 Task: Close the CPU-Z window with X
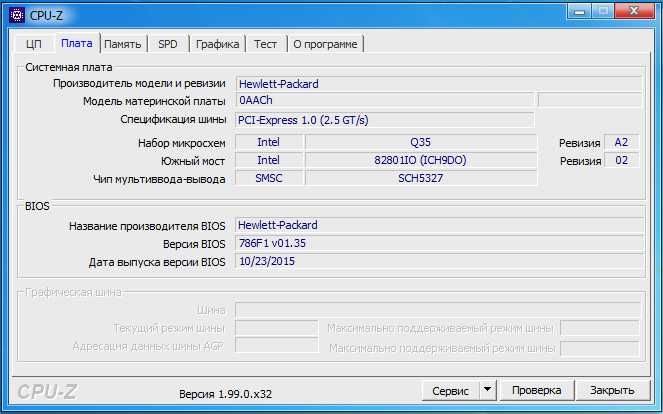point(634,11)
